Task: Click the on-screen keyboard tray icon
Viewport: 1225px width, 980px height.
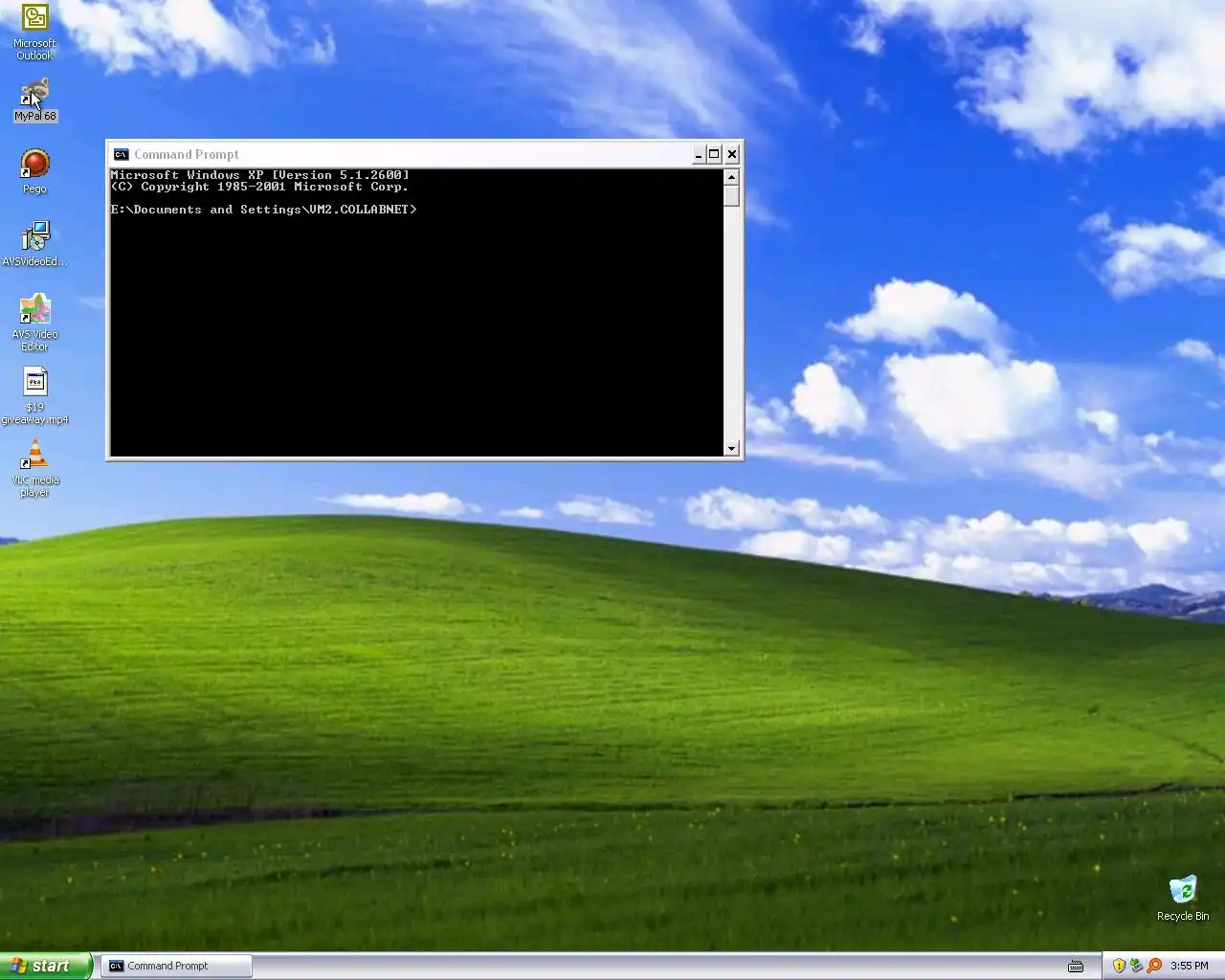Action: point(1076,966)
